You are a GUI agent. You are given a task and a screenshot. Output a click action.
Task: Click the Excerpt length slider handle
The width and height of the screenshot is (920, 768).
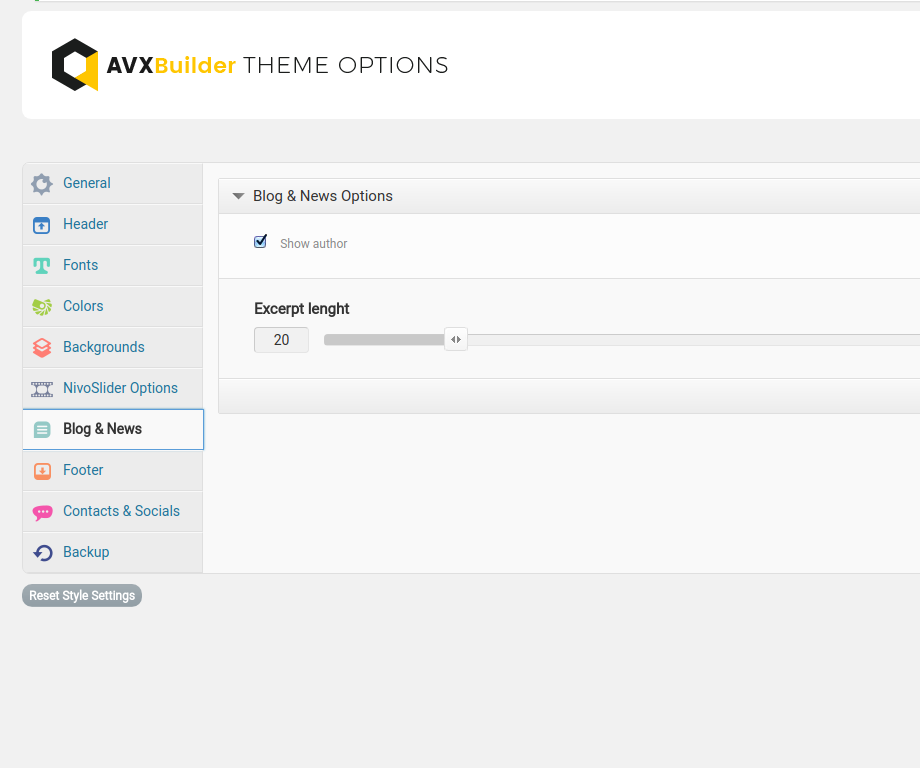tap(455, 340)
